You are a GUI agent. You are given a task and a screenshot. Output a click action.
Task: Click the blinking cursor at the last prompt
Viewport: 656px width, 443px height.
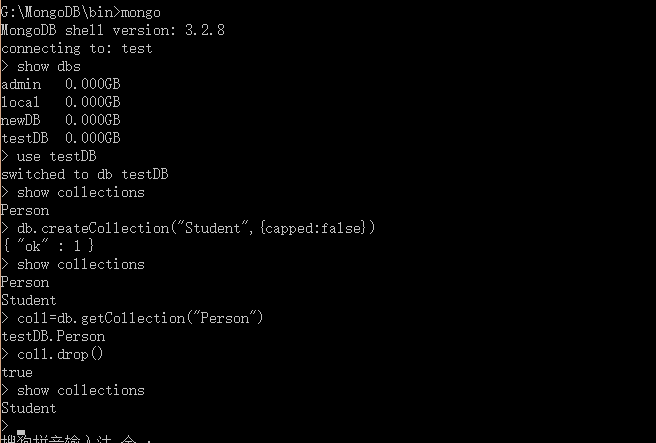pos(21,433)
